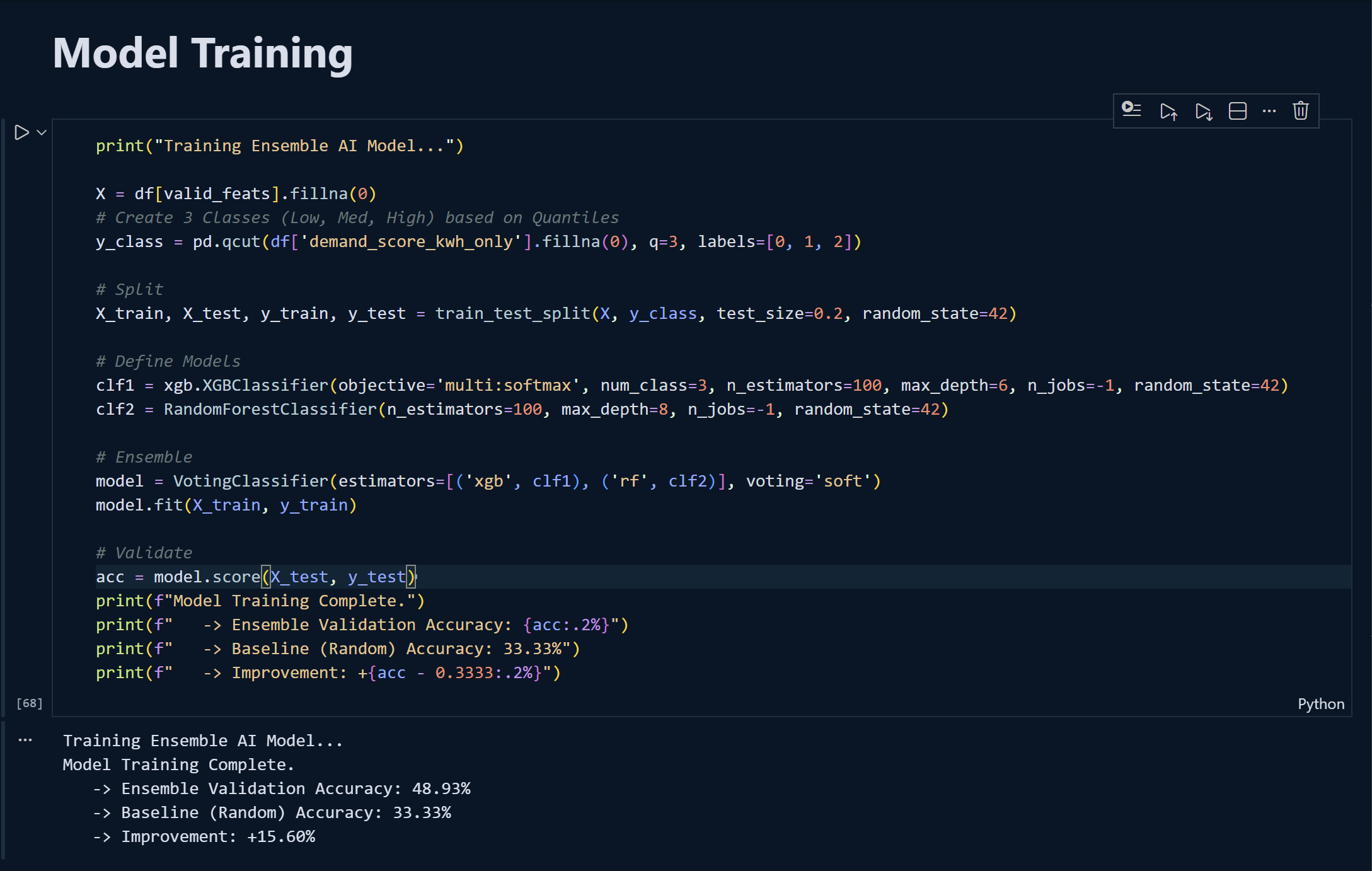This screenshot has width=1372, height=871.
Task: Change the cell language mode from Python
Action: pyautogui.click(x=1320, y=704)
